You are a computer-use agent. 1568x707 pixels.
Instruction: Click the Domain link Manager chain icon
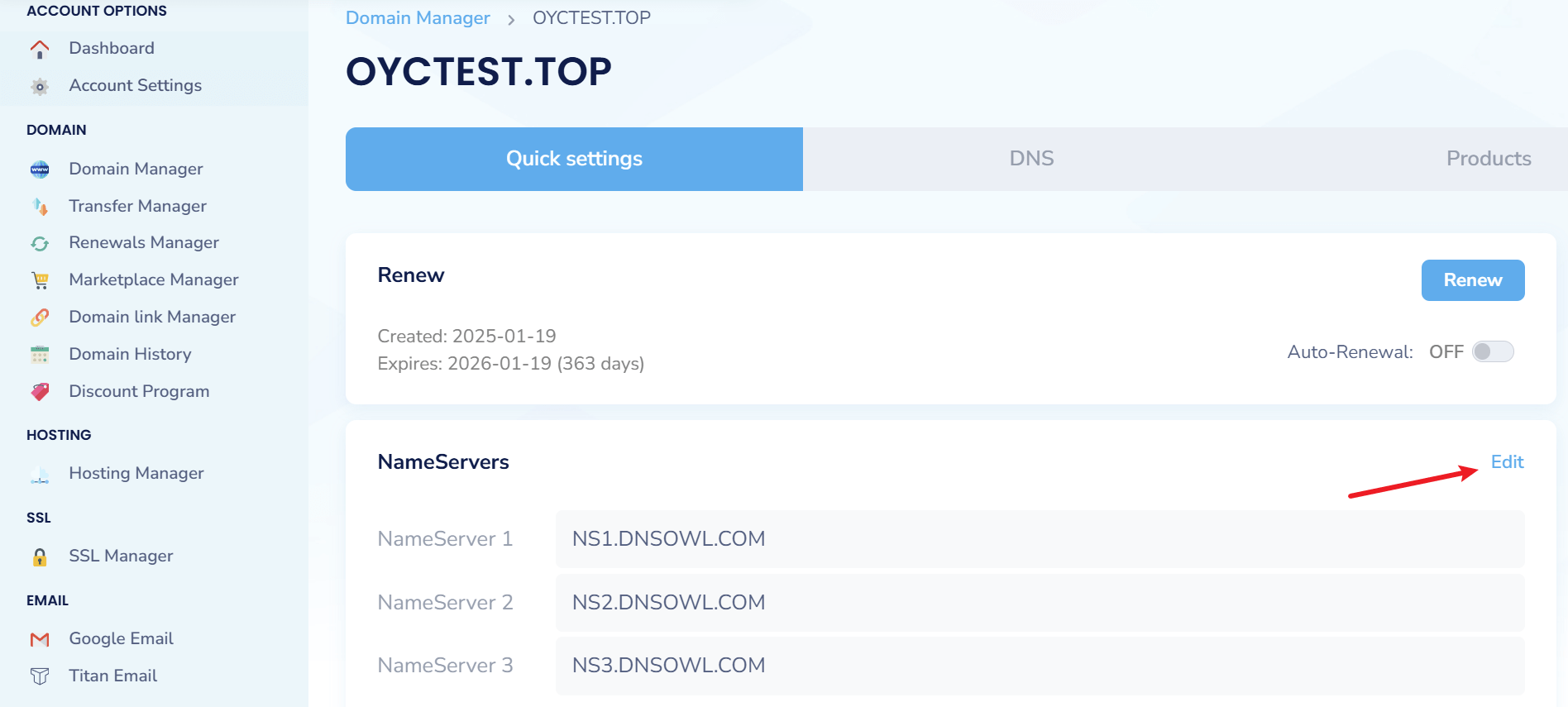pyautogui.click(x=40, y=318)
